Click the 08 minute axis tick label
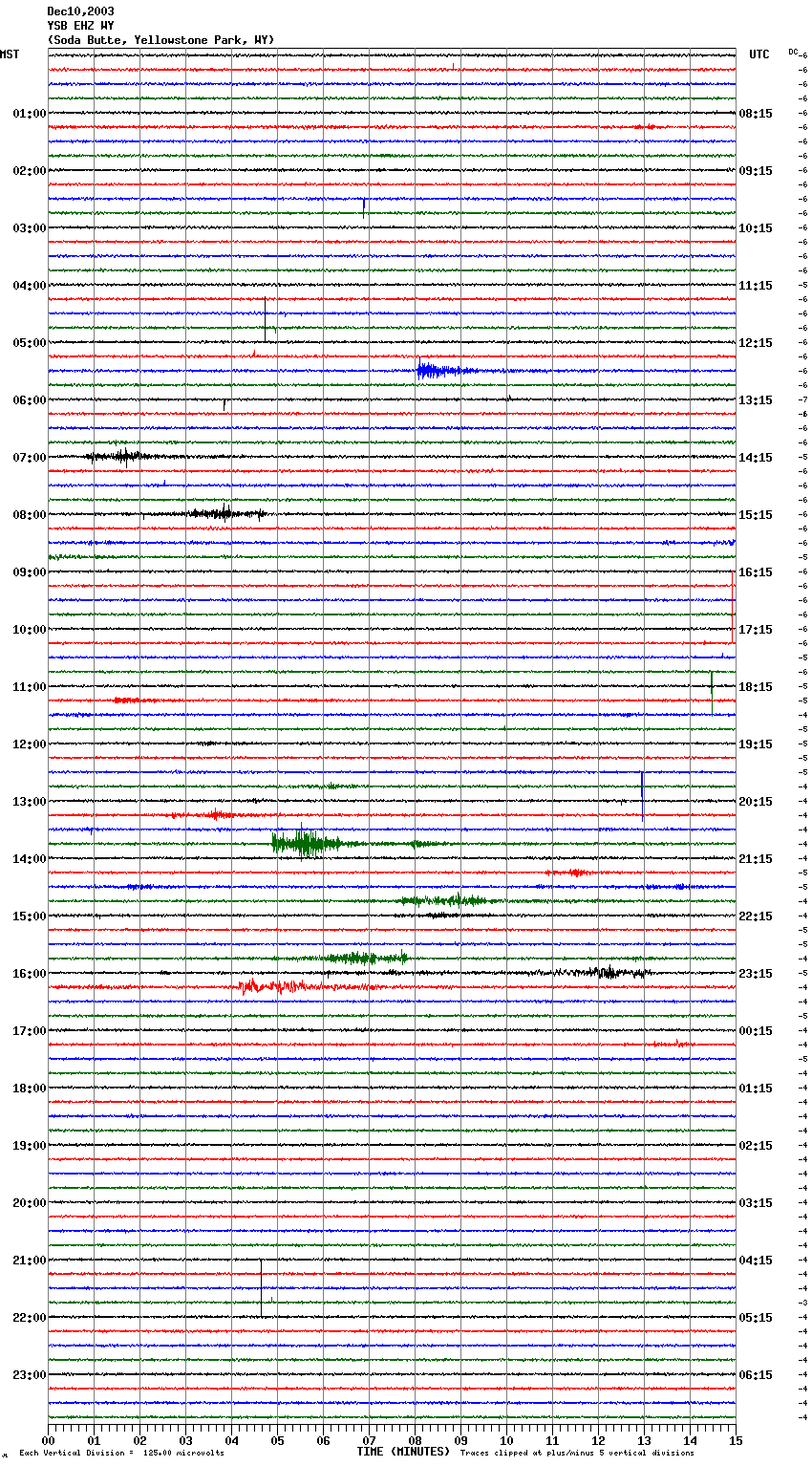 (415, 1440)
